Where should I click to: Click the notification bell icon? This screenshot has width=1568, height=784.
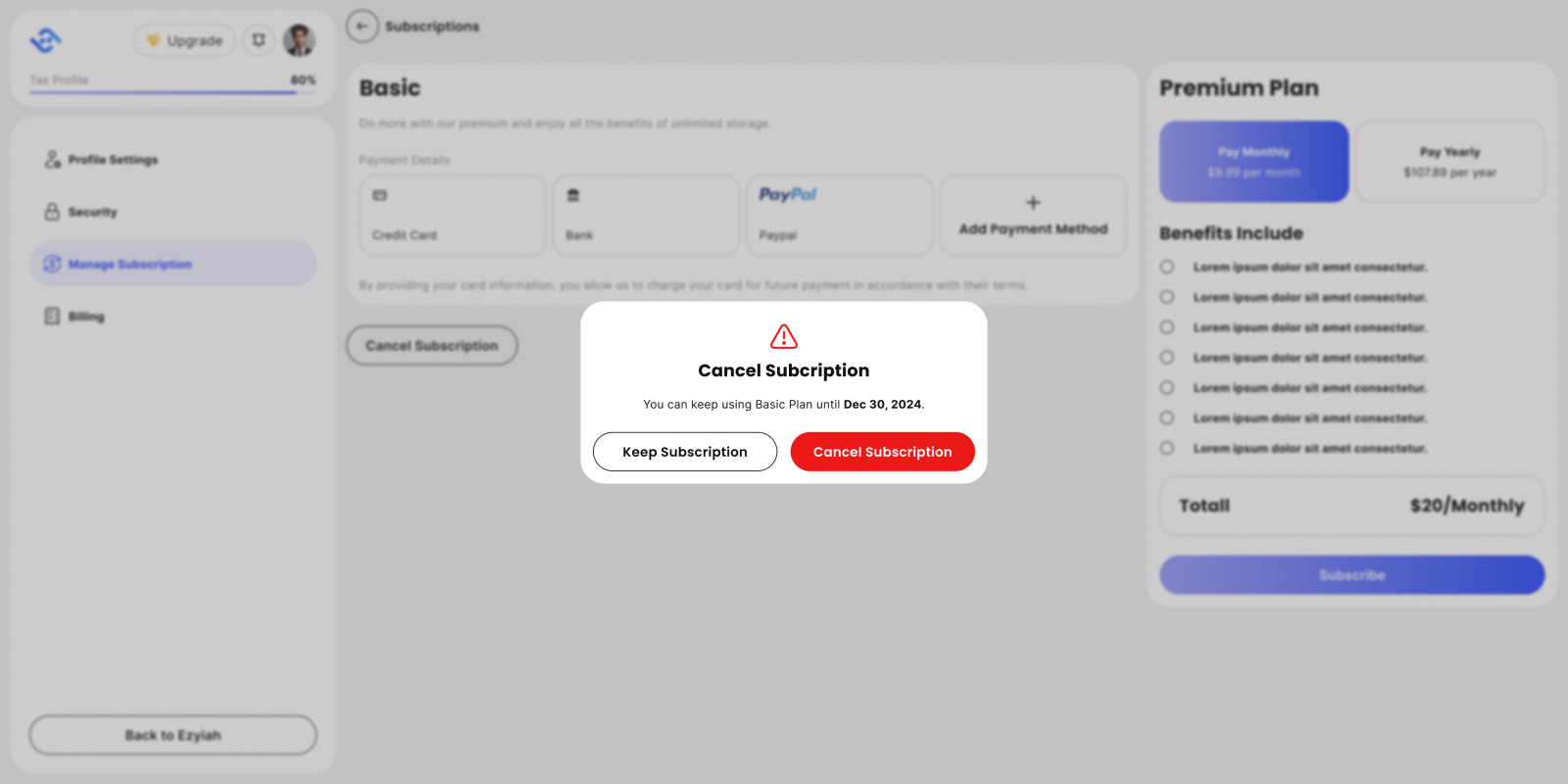pyautogui.click(x=259, y=40)
